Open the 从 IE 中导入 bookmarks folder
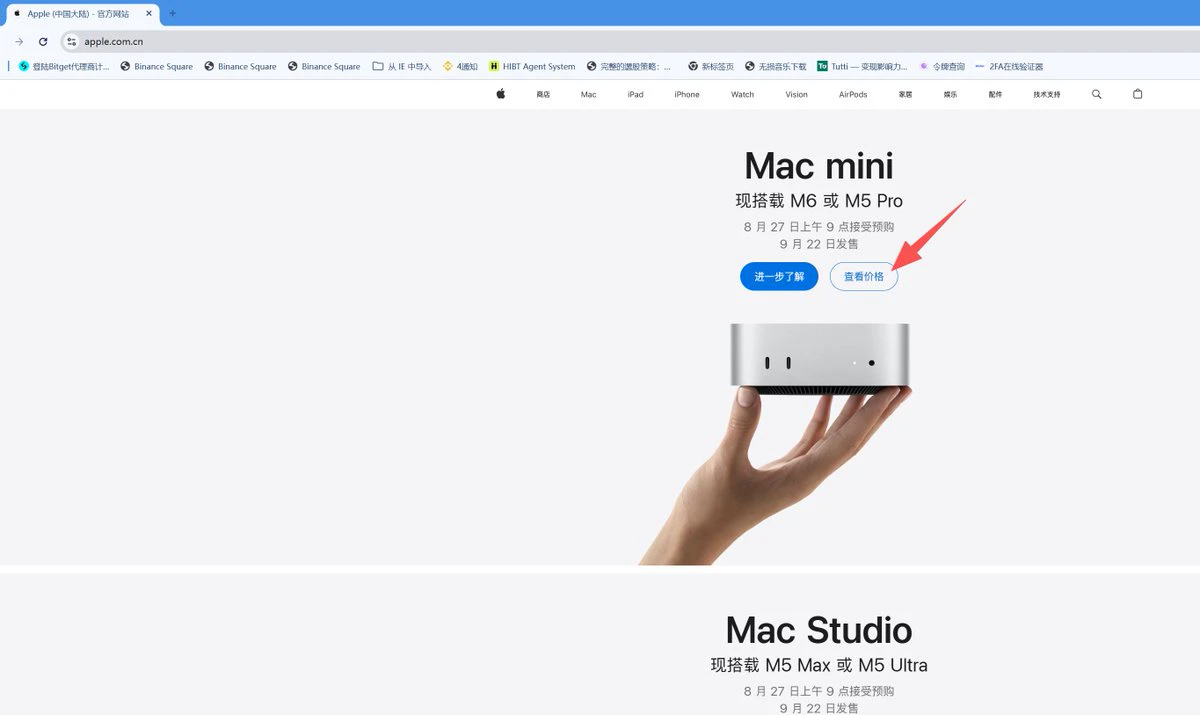1200x715 pixels. coord(401,67)
